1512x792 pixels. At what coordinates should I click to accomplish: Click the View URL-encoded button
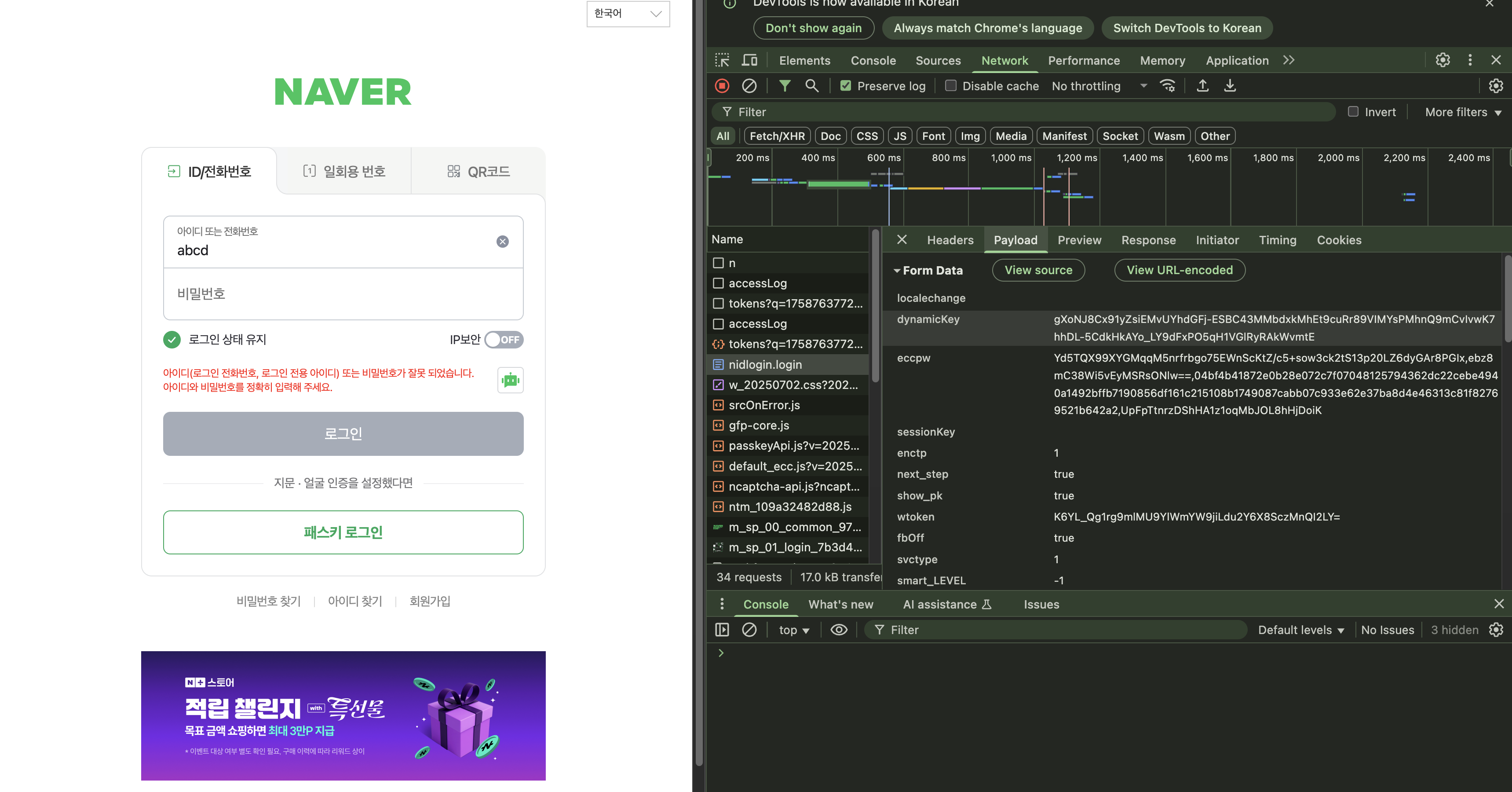click(1179, 270)
